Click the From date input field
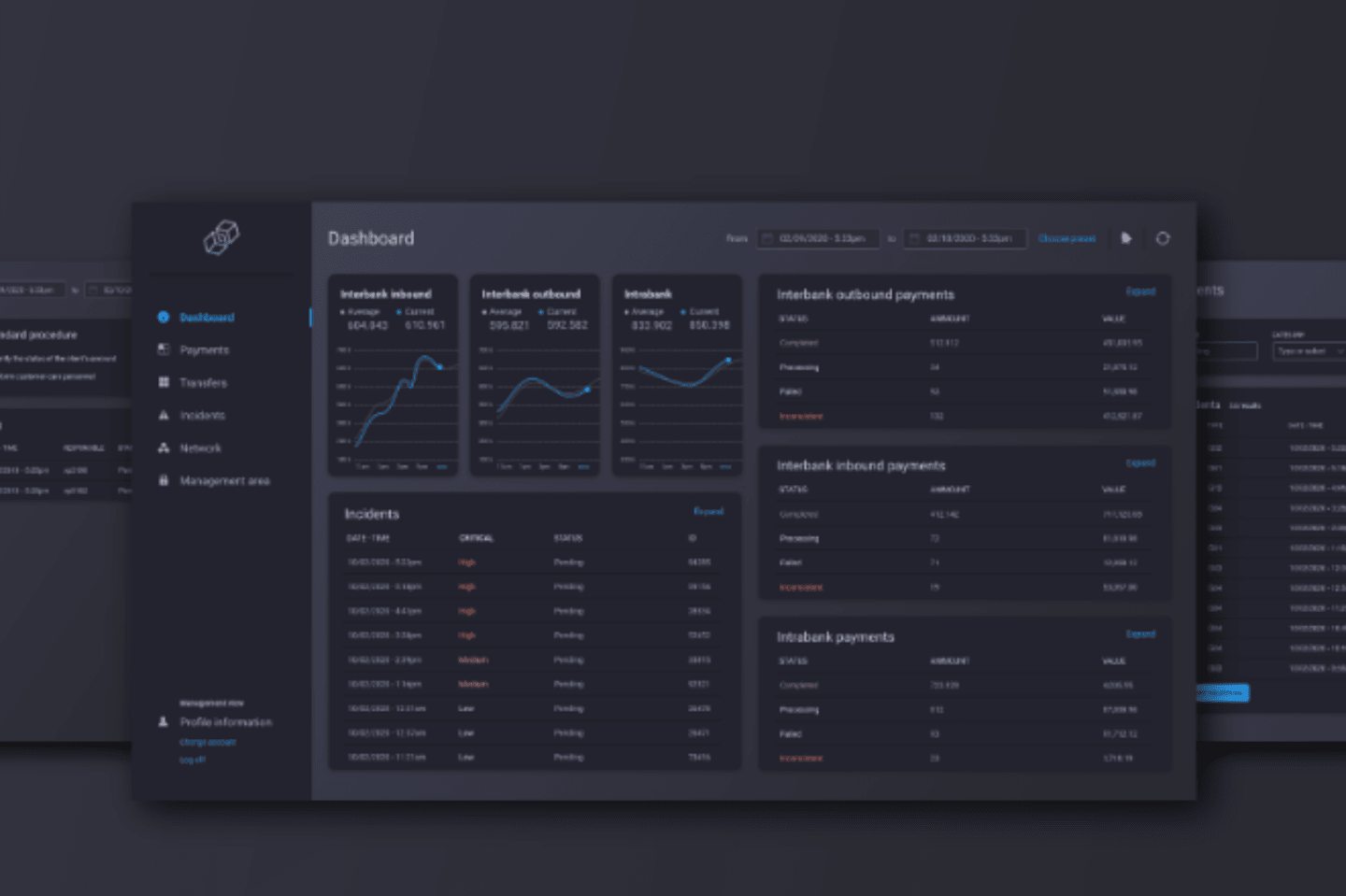 click(x=819, y=238)
